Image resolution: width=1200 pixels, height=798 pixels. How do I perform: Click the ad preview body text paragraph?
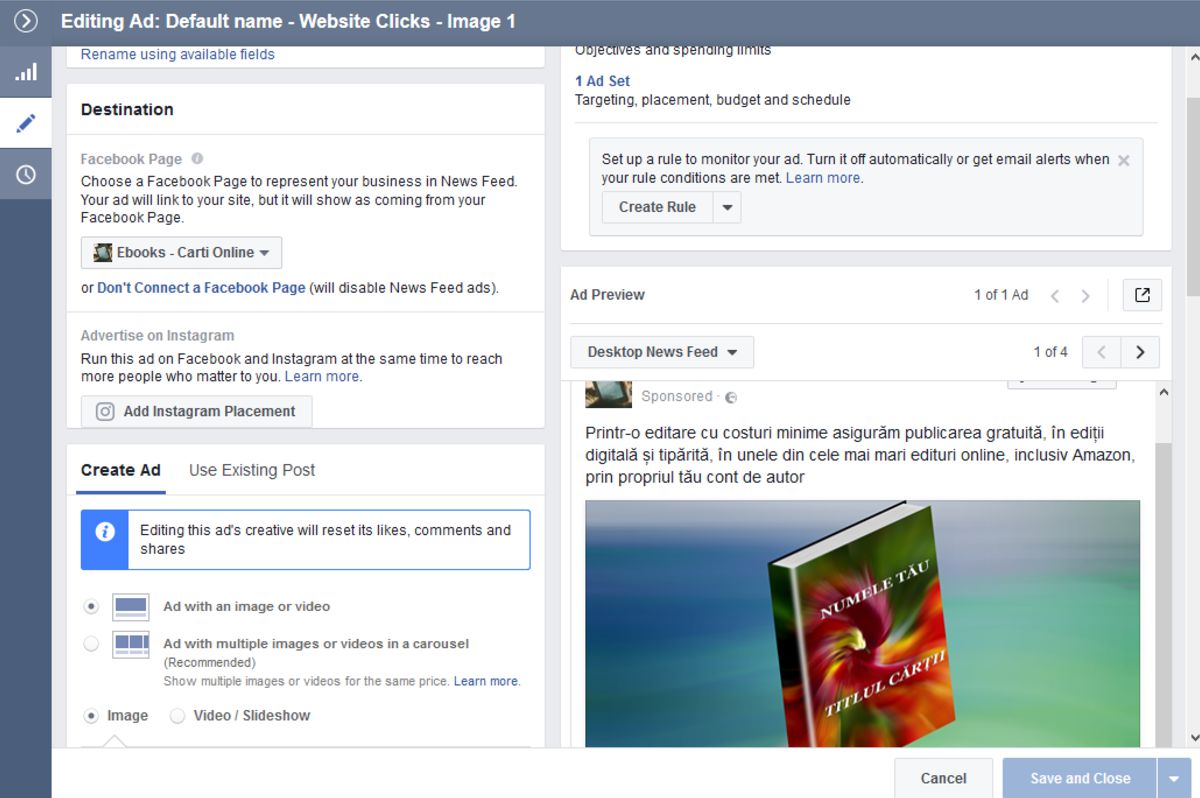860,455
